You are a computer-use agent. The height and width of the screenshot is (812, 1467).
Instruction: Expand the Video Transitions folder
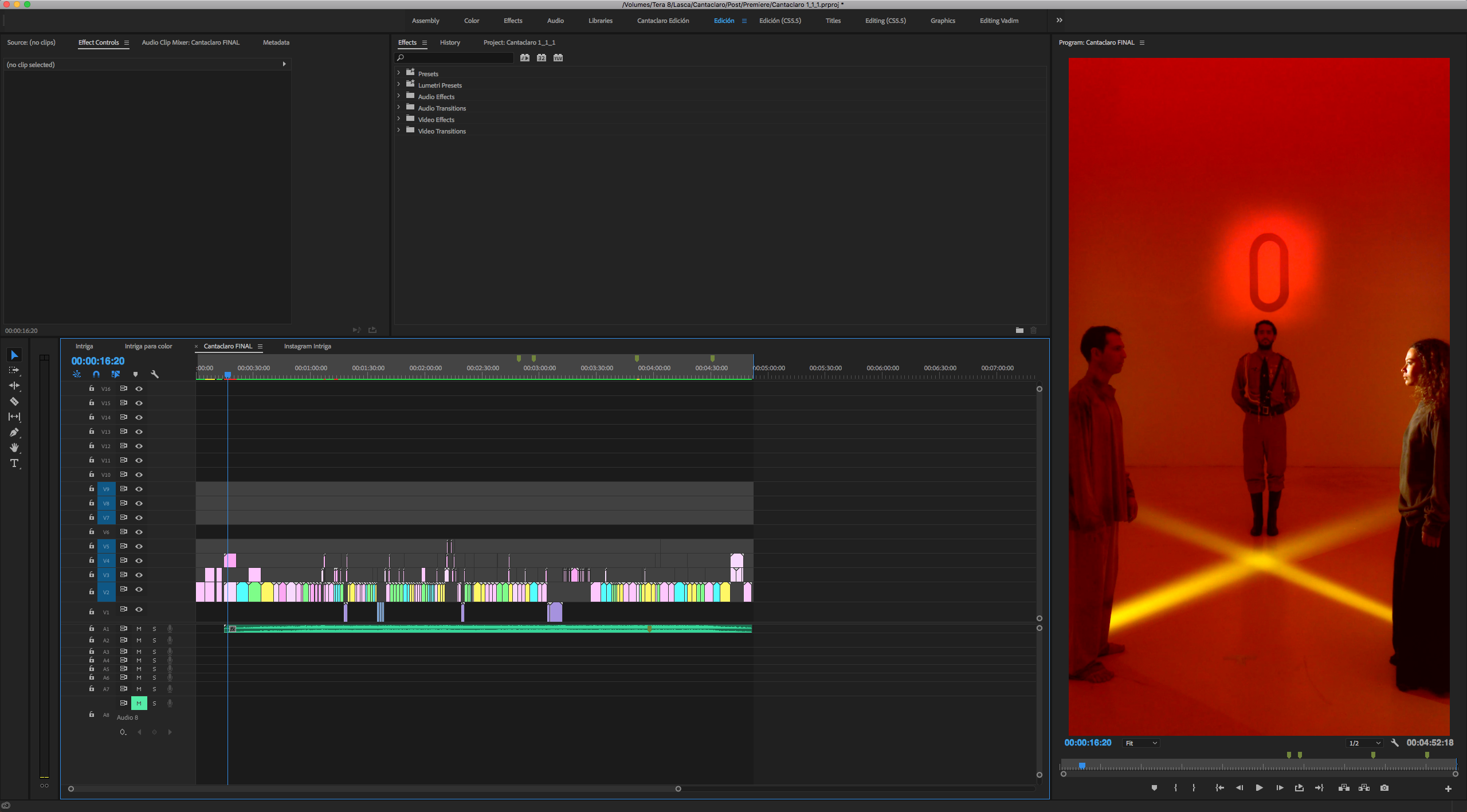click(398, 130)
